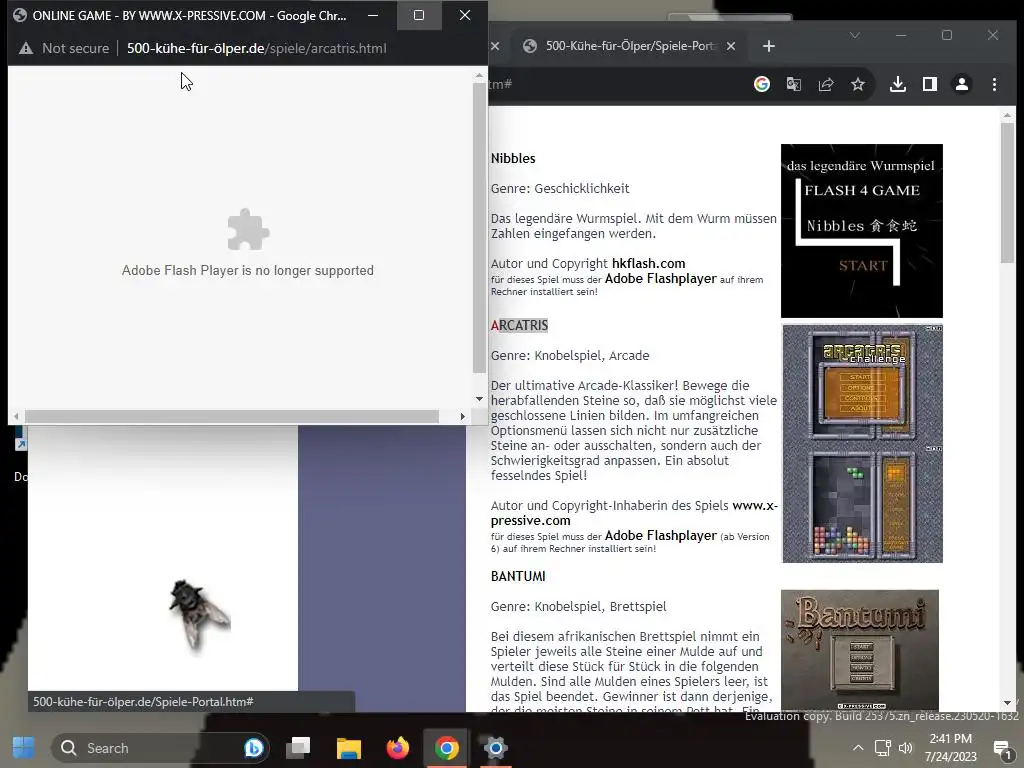Open Bing Chat icon in search box
Image resolution: width=1024 pixels, height=768 pixels.
pyautogui.click(x=254, y=748)
